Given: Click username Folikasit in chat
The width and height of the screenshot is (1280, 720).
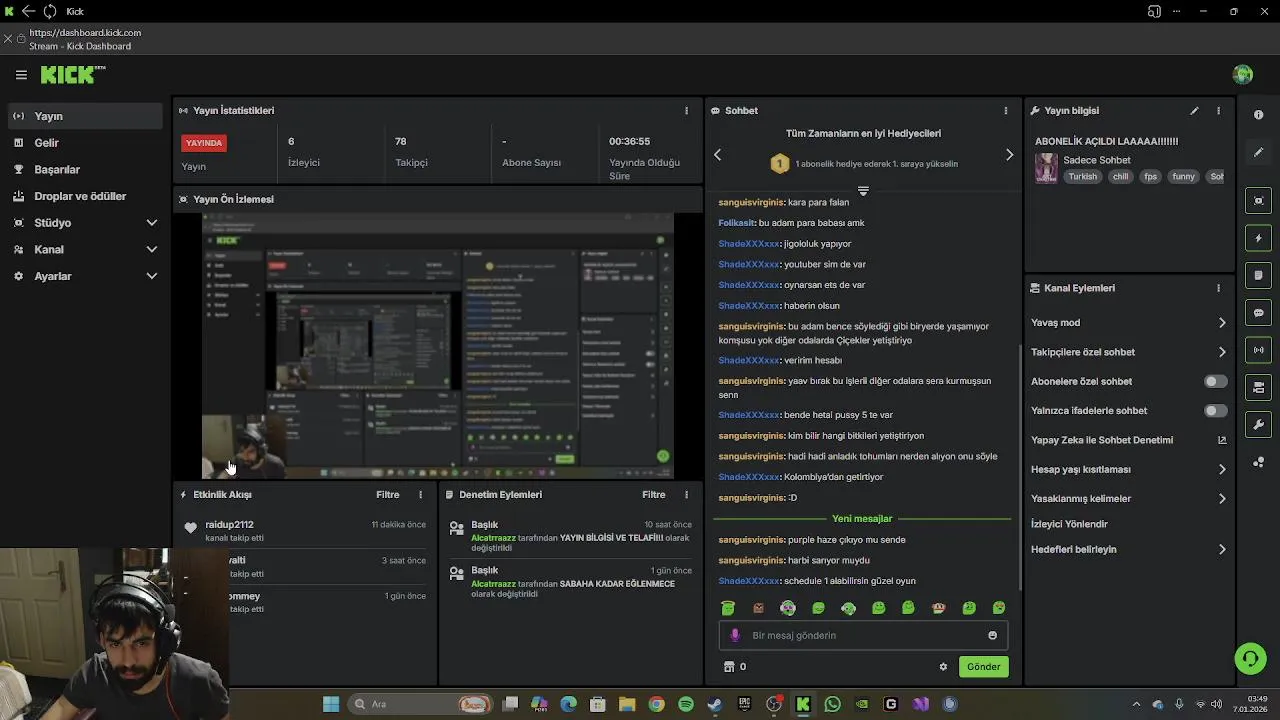Looking at the screenshot, I should coord(736,223).
